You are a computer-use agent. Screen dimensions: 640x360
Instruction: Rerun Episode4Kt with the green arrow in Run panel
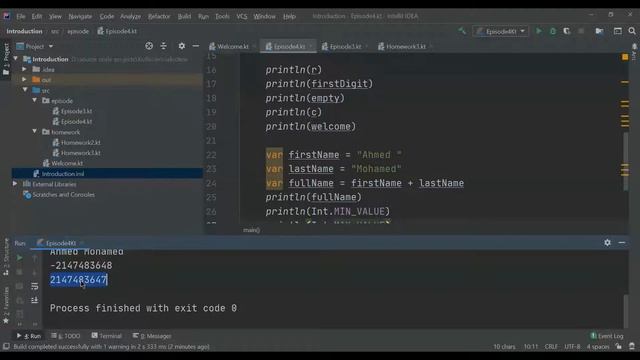(19, 258)
